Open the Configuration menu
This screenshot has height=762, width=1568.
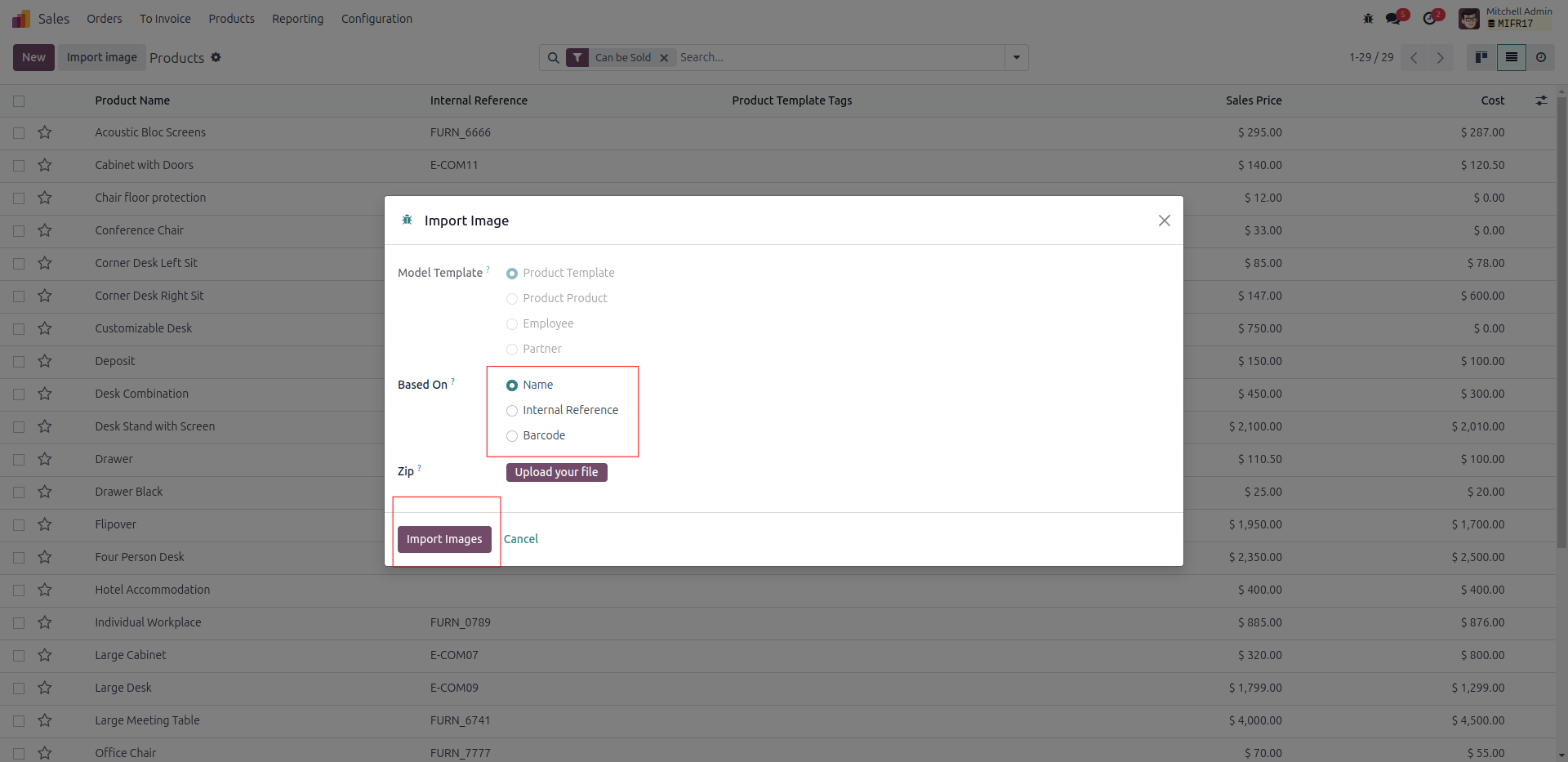[x=376, y=19]
